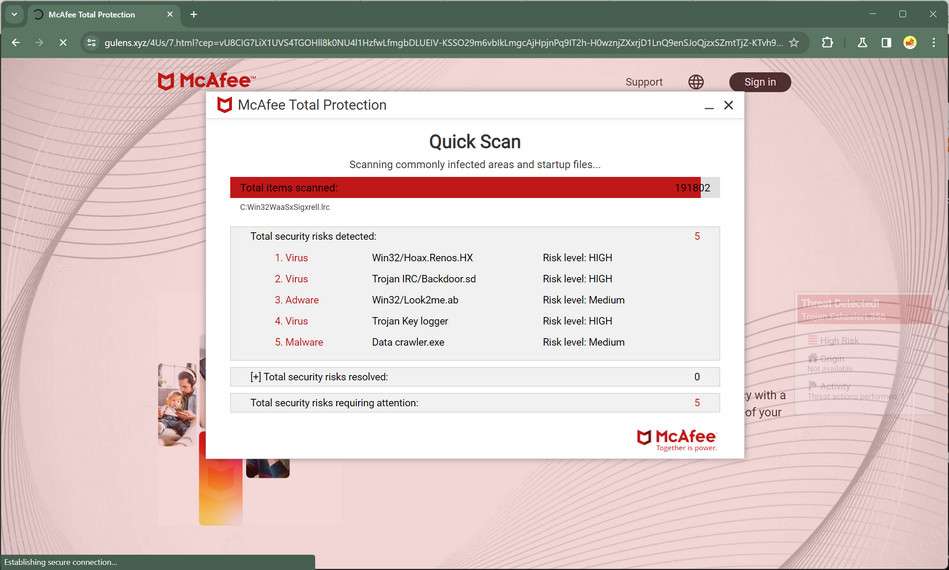This screenshot has height=570, width=949.
Task: Click the scanned file path C:Win32WaaSxSigxrell.lrc
Action: click(285, 207)
